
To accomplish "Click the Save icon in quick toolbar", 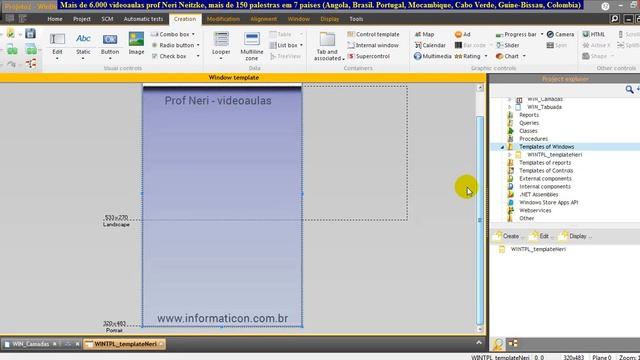I will [x=31, y=33].
